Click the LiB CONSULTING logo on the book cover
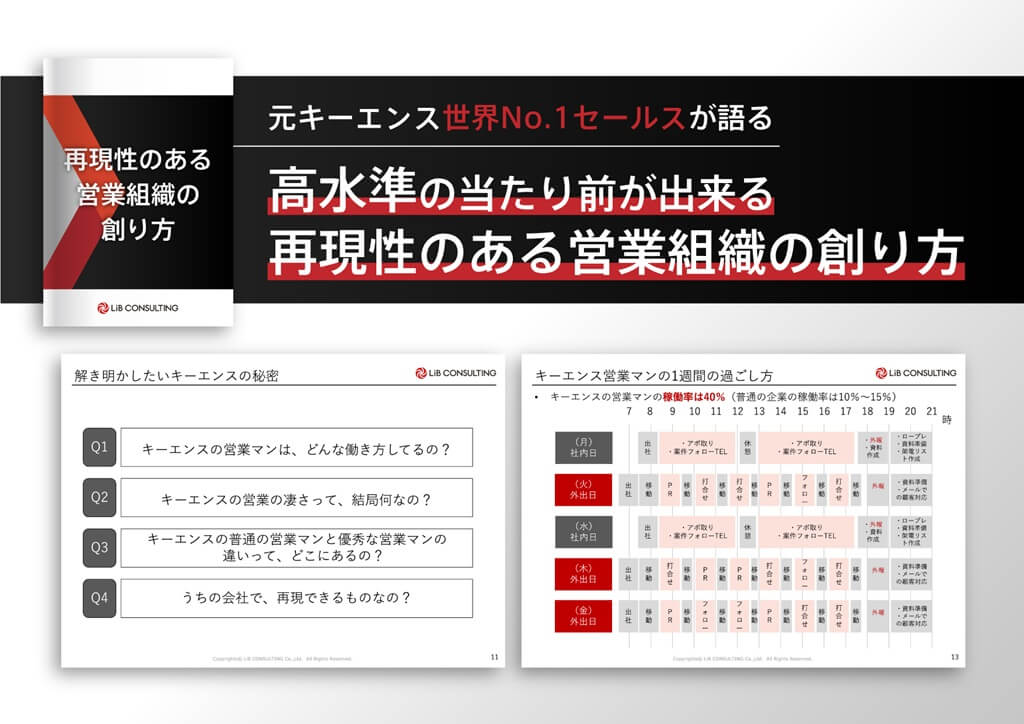The image size is (1024, 724). click(x=137, y=308)
